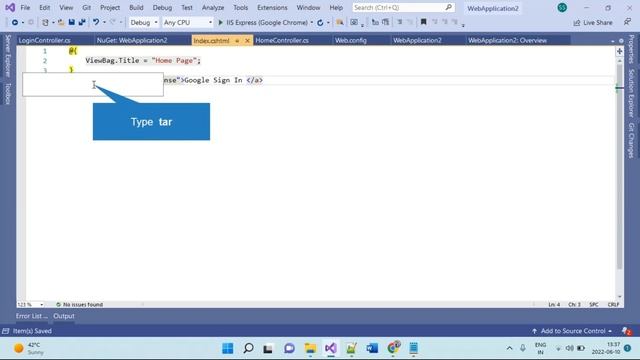Open the Debug configuration dropdown
Image resolution: width=640 pixels, height=360 pixels.
tap(144, 22)
